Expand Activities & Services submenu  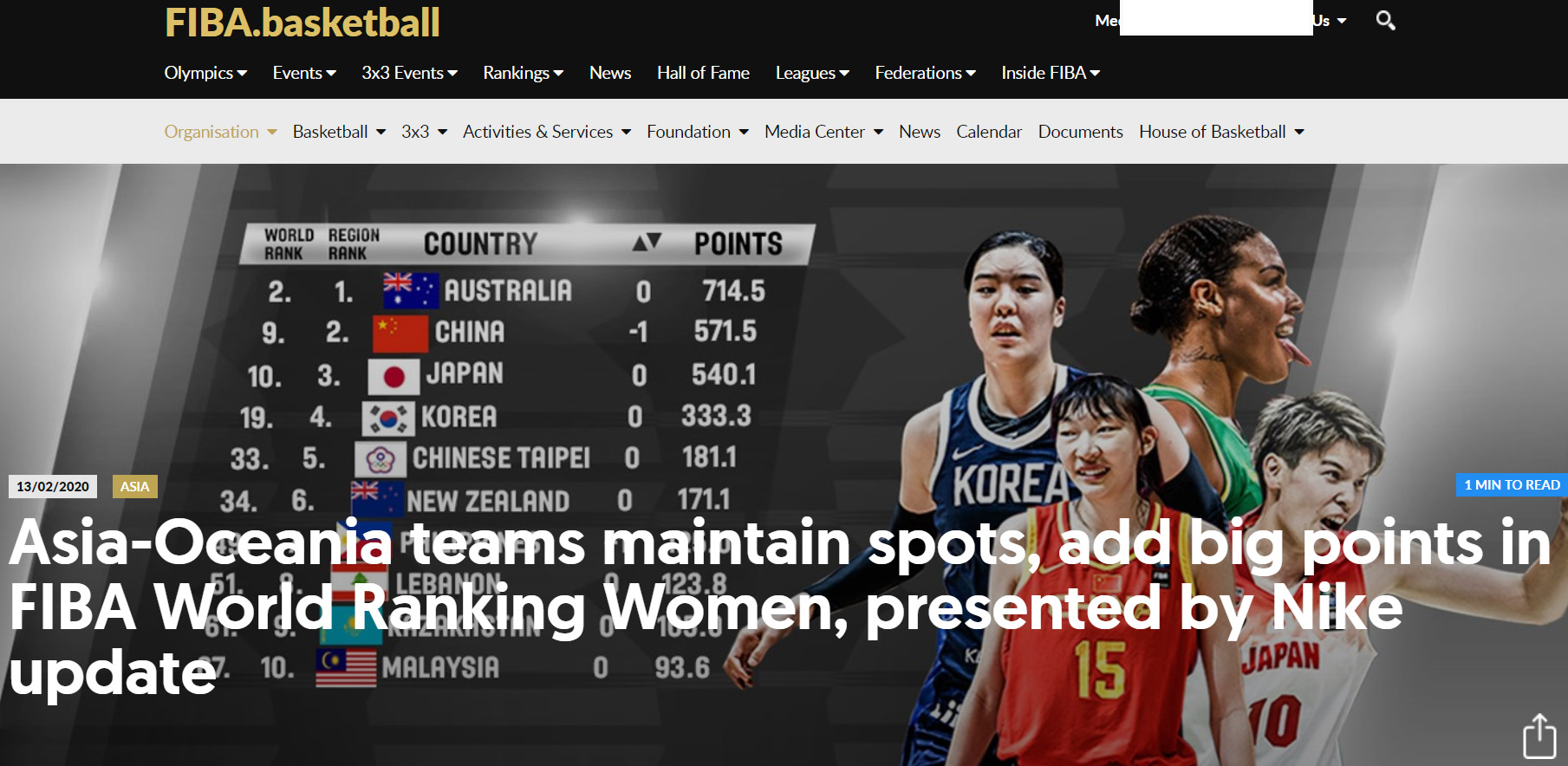[x=547, y=132]
